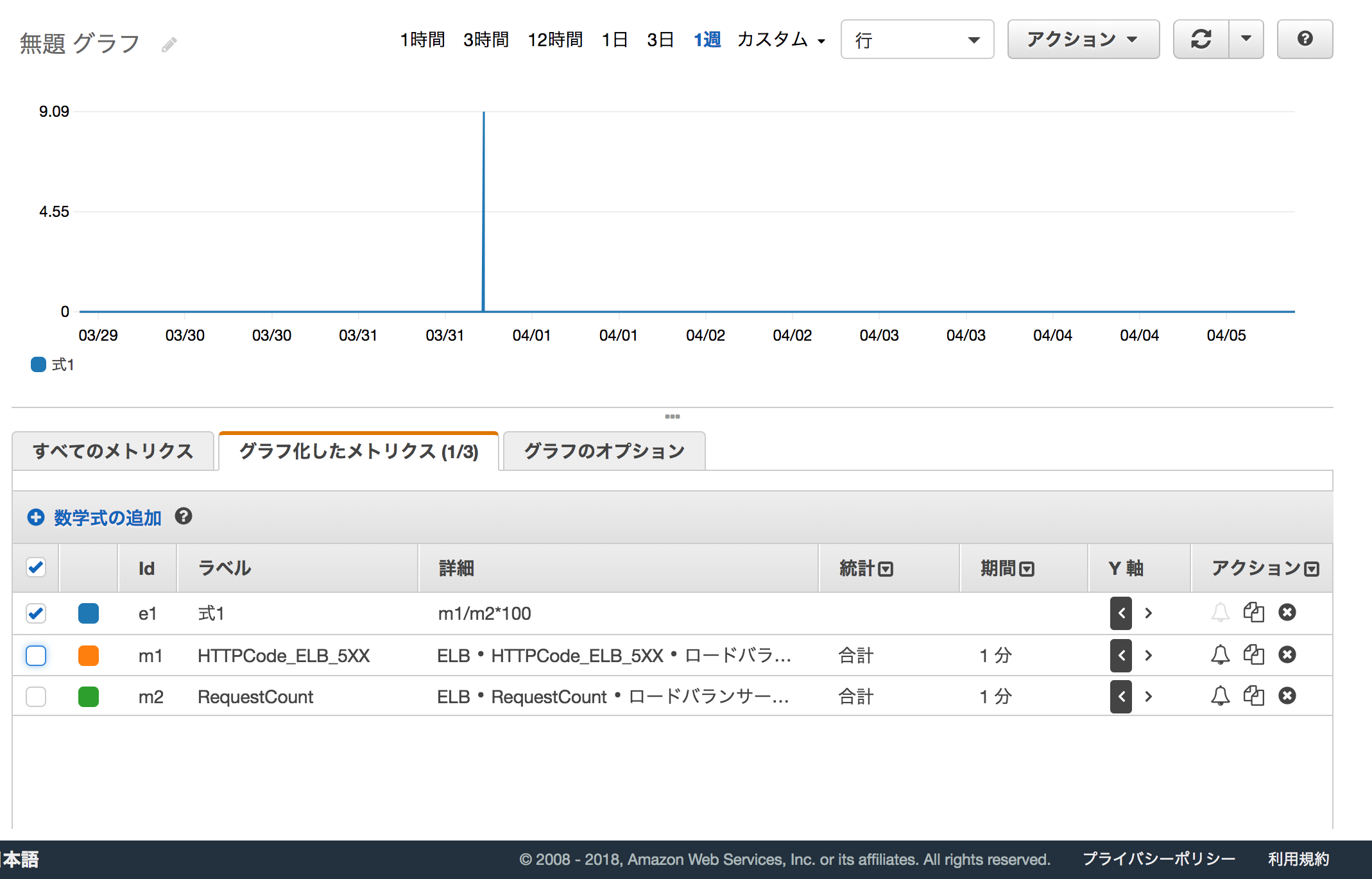
Task: Open プライバシーポリシー footer link
Action: click(1159, 859)
